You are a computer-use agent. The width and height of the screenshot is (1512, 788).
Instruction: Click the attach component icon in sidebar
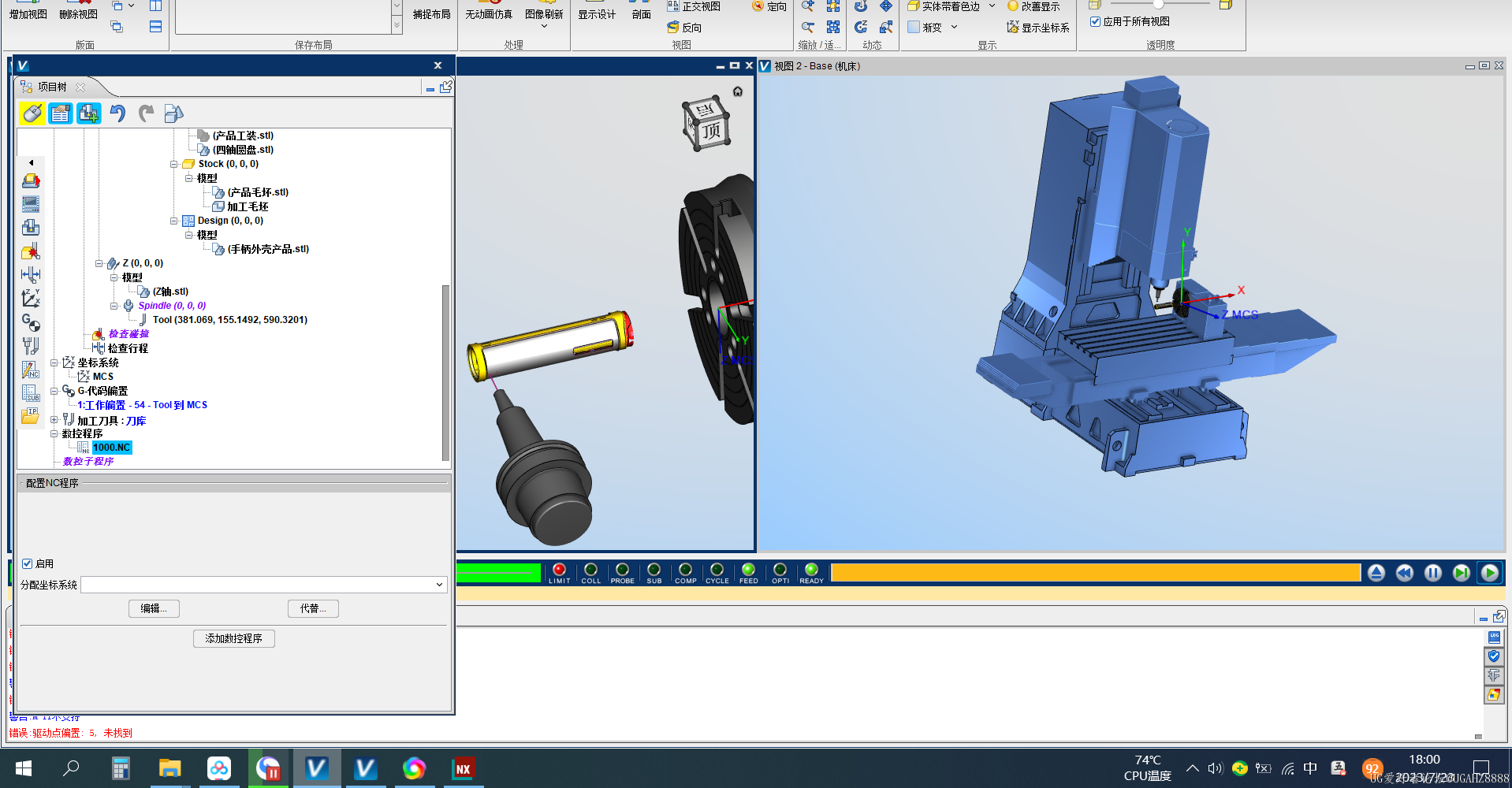coord(31,228)
